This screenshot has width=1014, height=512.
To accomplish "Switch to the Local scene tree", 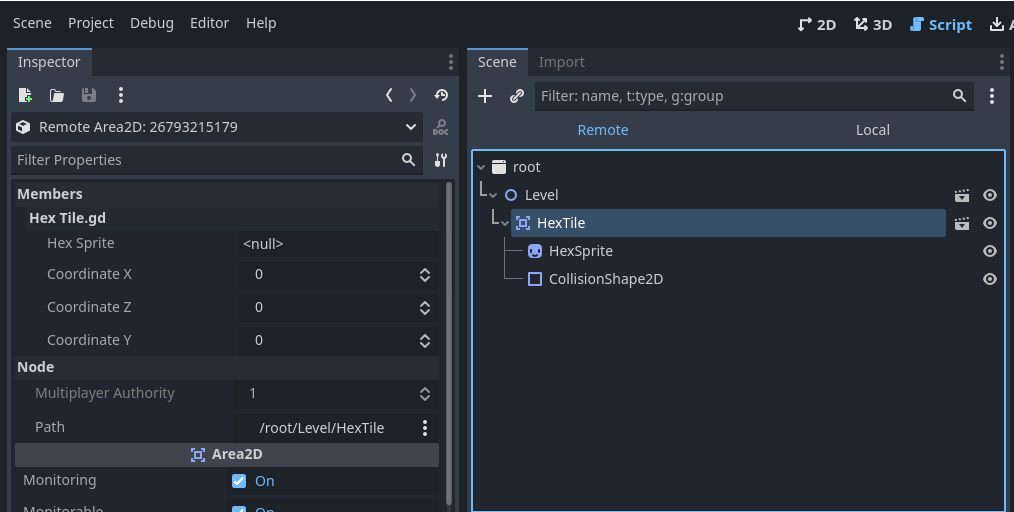I will tap(872, 130).
